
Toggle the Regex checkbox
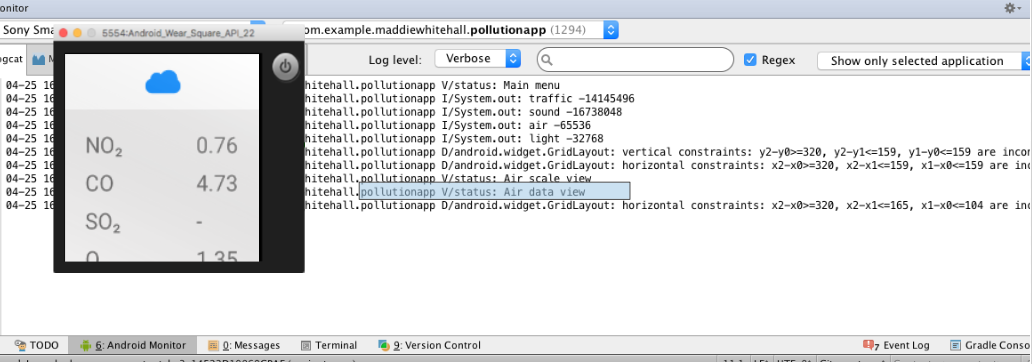[750, 59]
